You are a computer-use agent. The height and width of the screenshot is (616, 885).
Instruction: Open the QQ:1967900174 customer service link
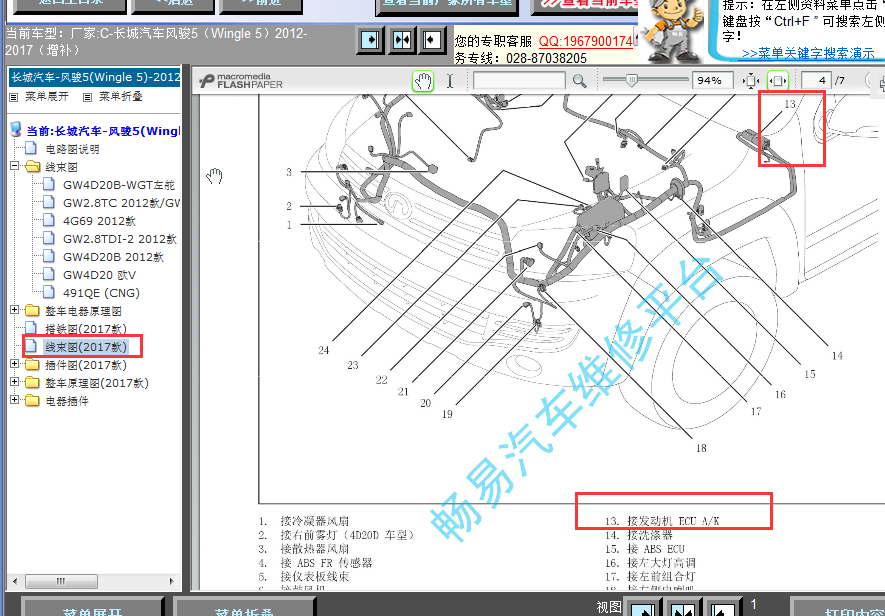click(585, 41)
